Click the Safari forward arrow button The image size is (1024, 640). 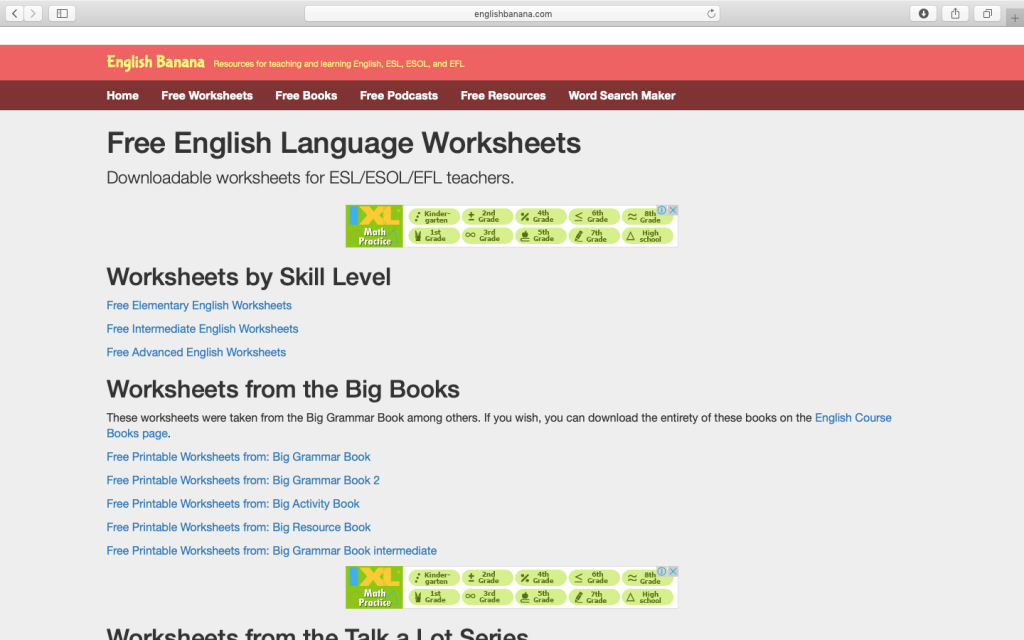(34, 13)
